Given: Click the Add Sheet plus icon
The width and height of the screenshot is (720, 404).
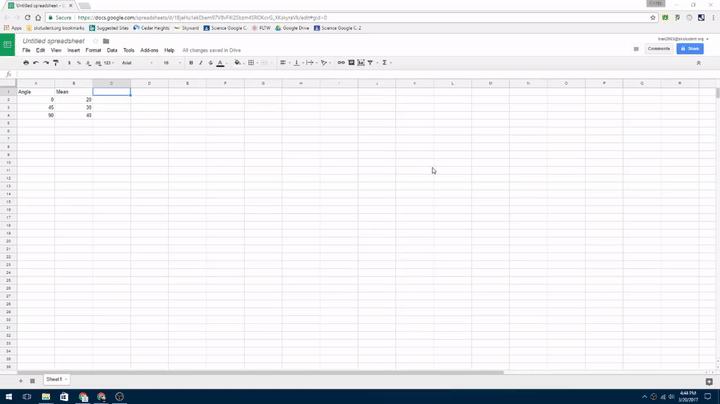Looking at the screenshot, I should click(20, 380).
